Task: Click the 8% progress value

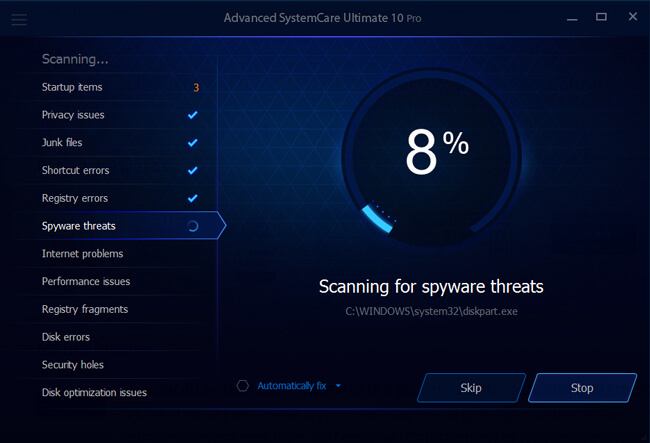Action: pos(437,151)
